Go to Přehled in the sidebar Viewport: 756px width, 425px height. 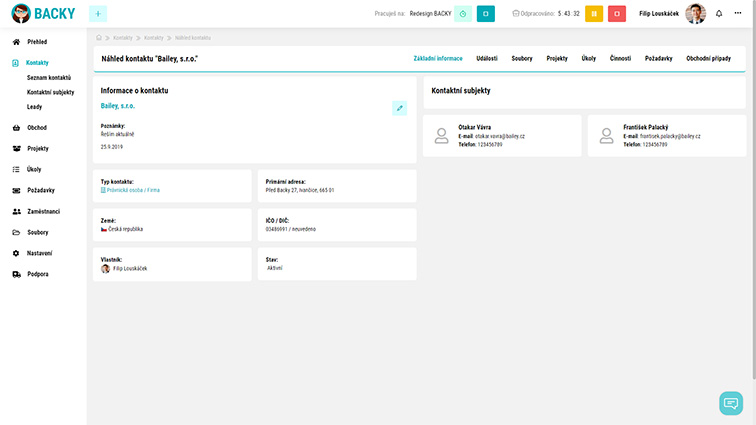click(36, 42)
